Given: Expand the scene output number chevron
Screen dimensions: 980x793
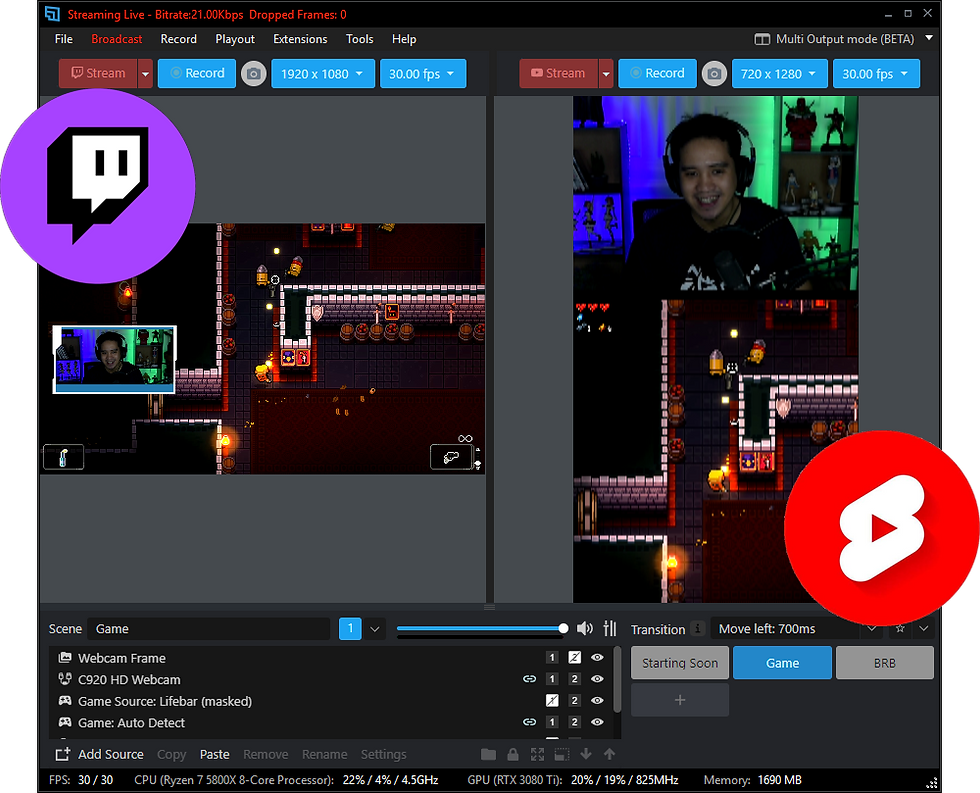Looking at the screenshot, I should click(375, 629).
